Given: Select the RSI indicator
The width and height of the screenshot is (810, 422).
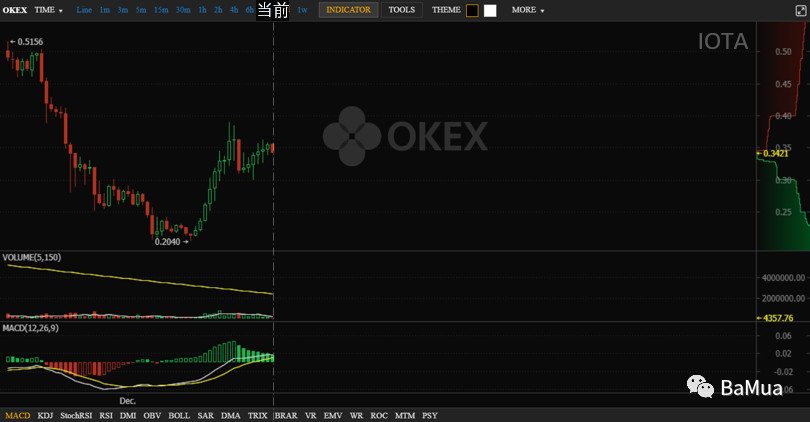Looking at the screenshot, I should point(106,415).
